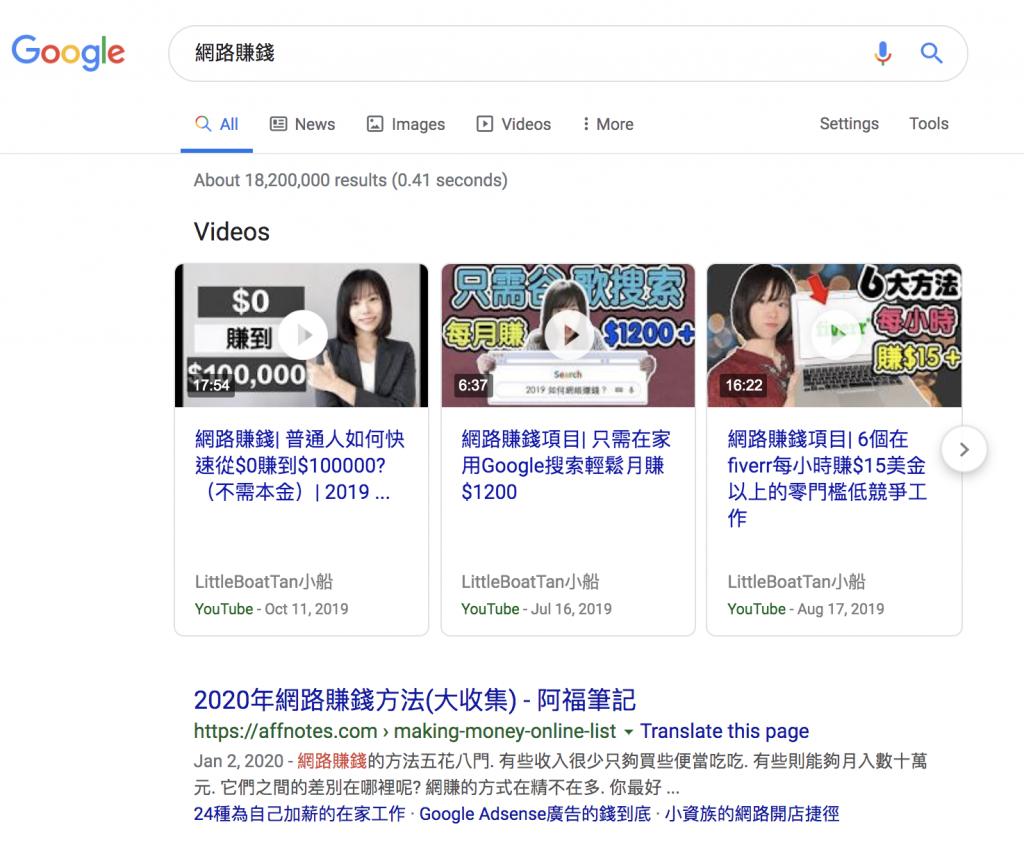
Task: Switch to the Images tab
Action: tap(406, 124)
